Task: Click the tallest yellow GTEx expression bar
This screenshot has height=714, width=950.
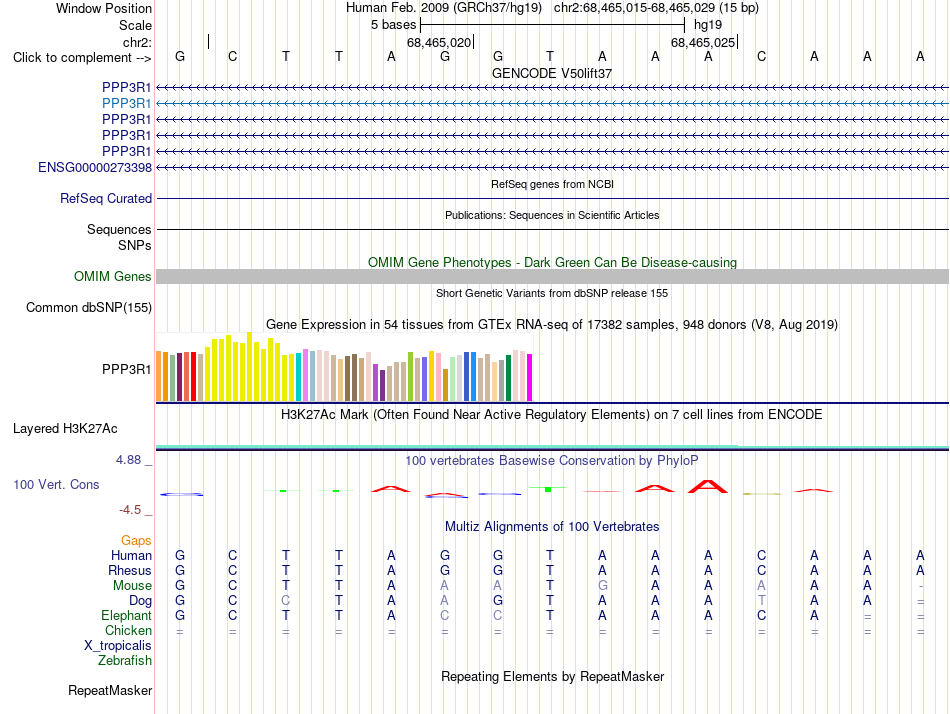Action: click(249, 367)
